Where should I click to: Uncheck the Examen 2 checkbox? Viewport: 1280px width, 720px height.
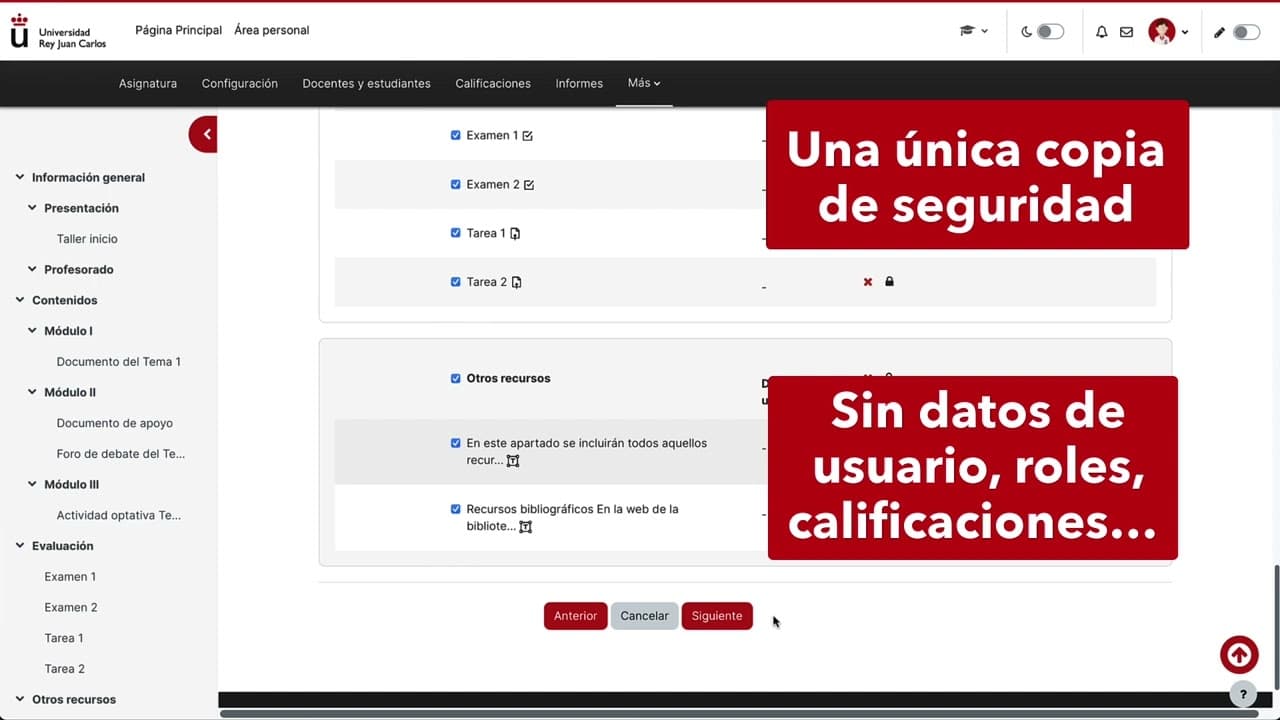click(456, 184)
